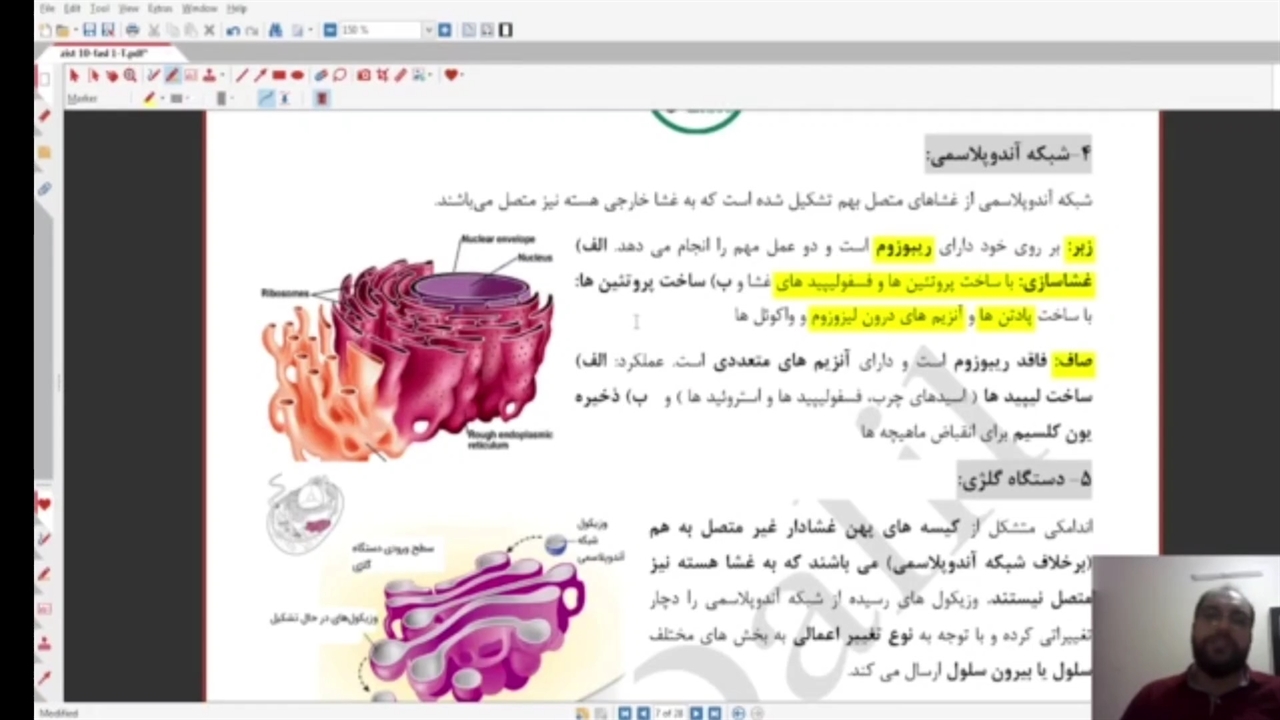Select the red rectangle shape tool
Screen dimensions: 1280x720
[x=279, y=76]
